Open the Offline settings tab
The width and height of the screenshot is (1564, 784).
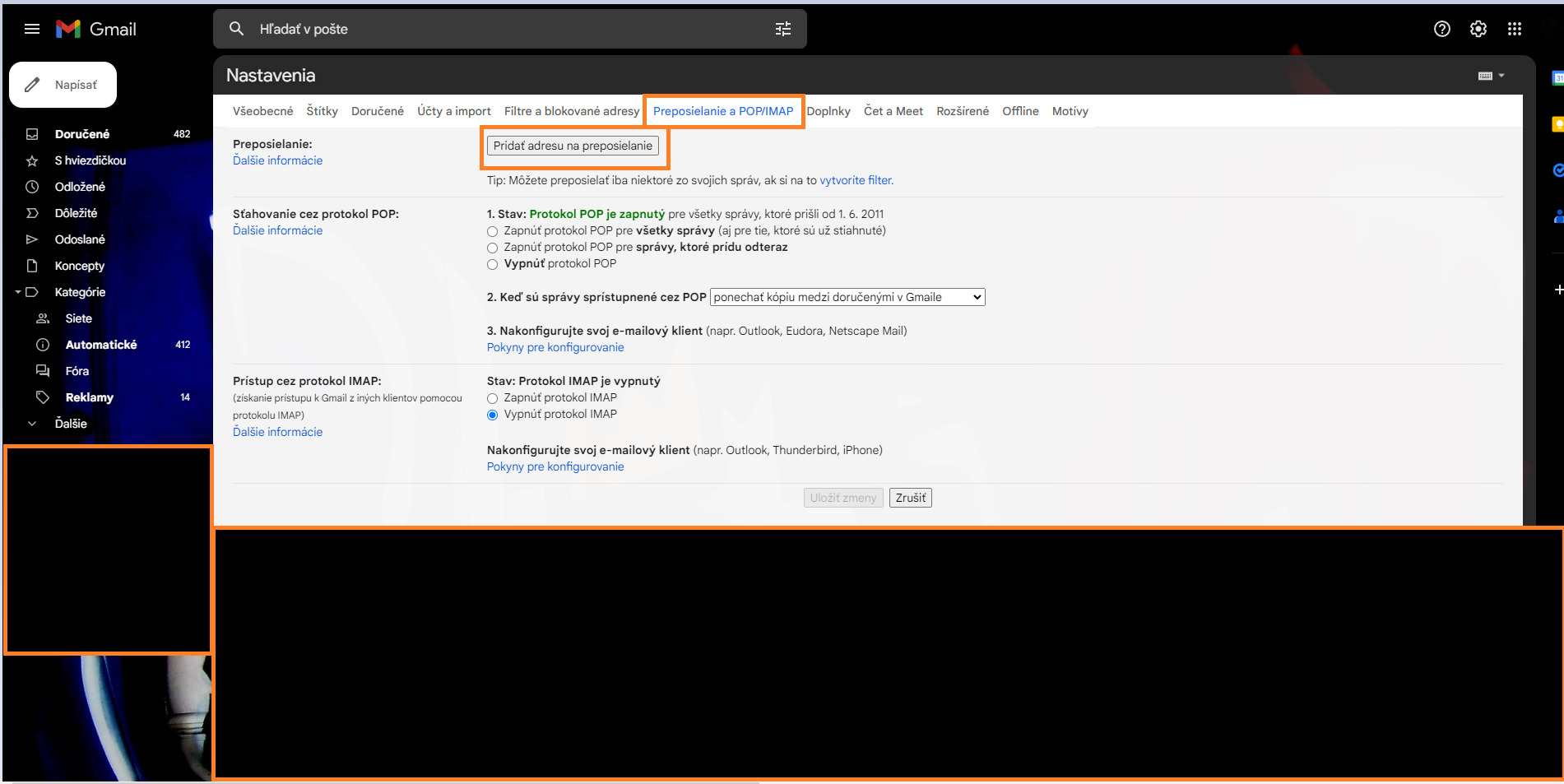coord(1020,111)
